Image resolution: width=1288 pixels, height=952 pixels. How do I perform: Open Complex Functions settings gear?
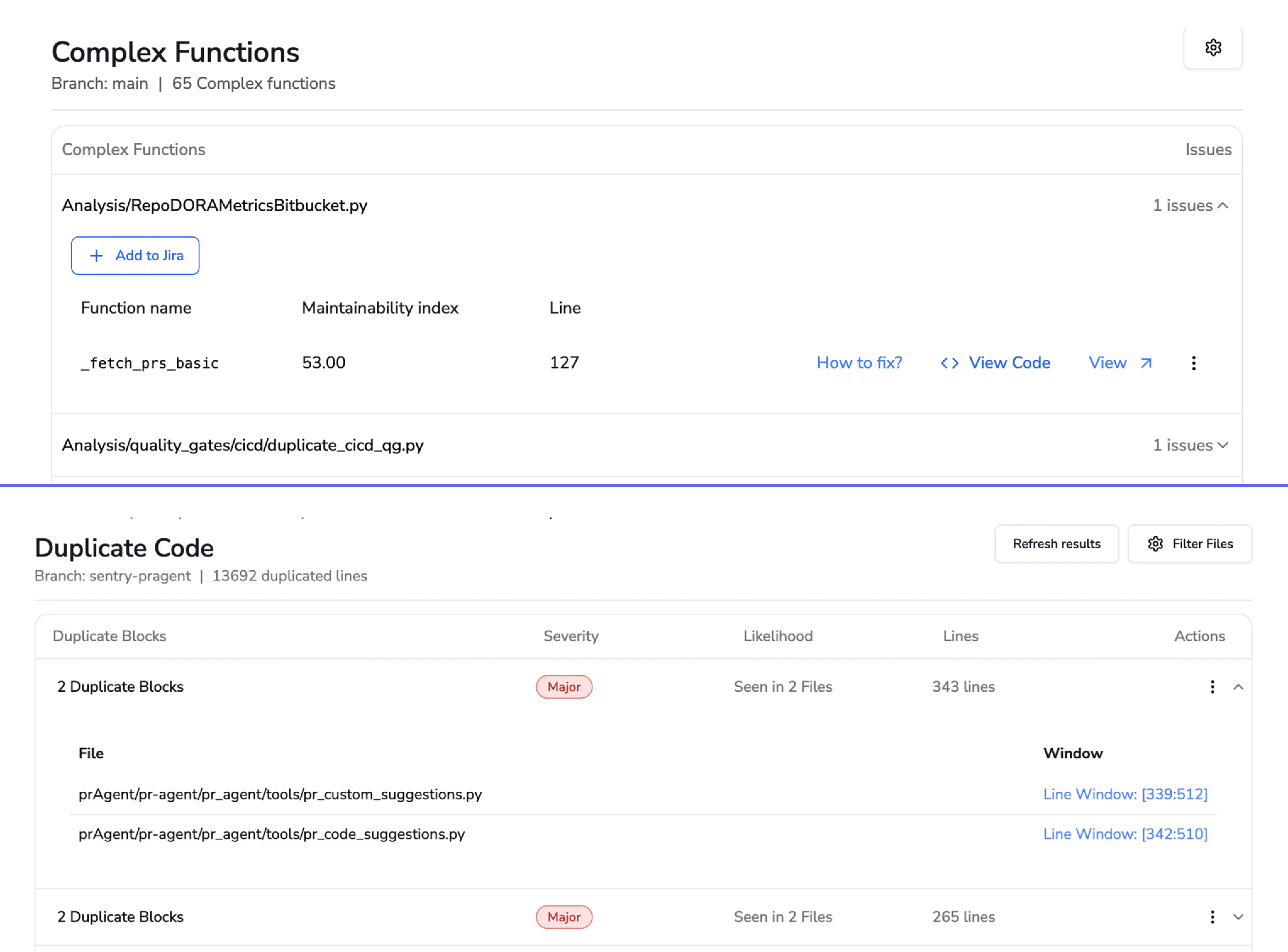(x=1213, y=48)
